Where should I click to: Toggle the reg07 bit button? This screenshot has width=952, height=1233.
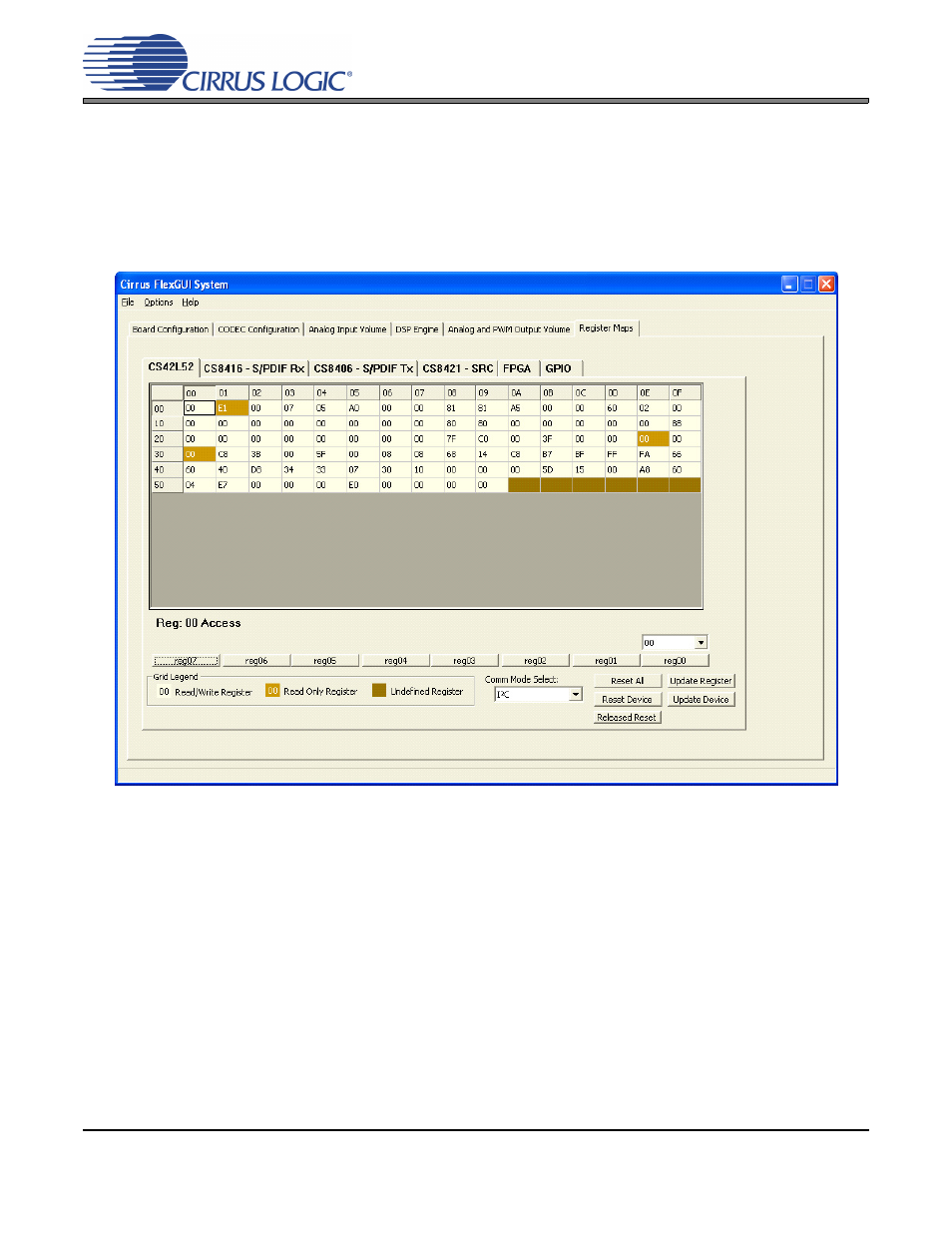click(x=186, y=661)
